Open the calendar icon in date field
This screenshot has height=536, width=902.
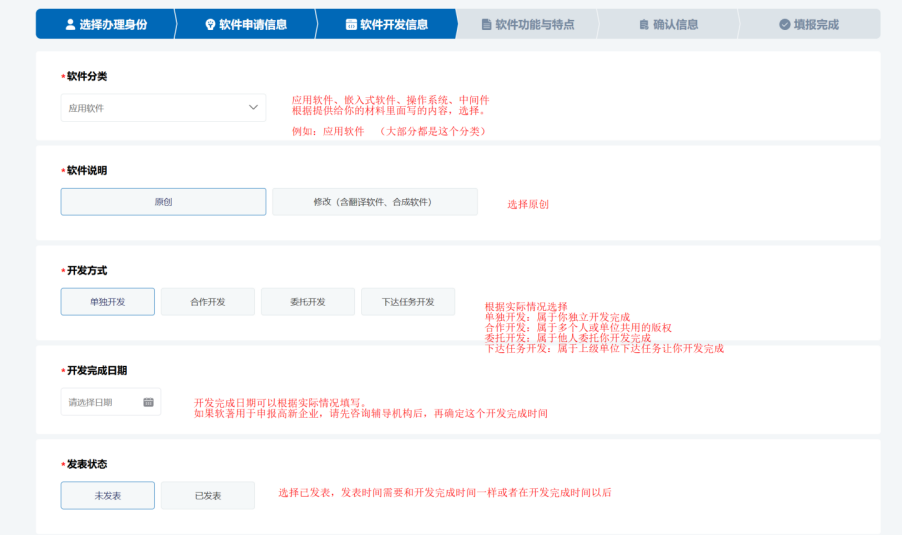click(x=148, y=402)
